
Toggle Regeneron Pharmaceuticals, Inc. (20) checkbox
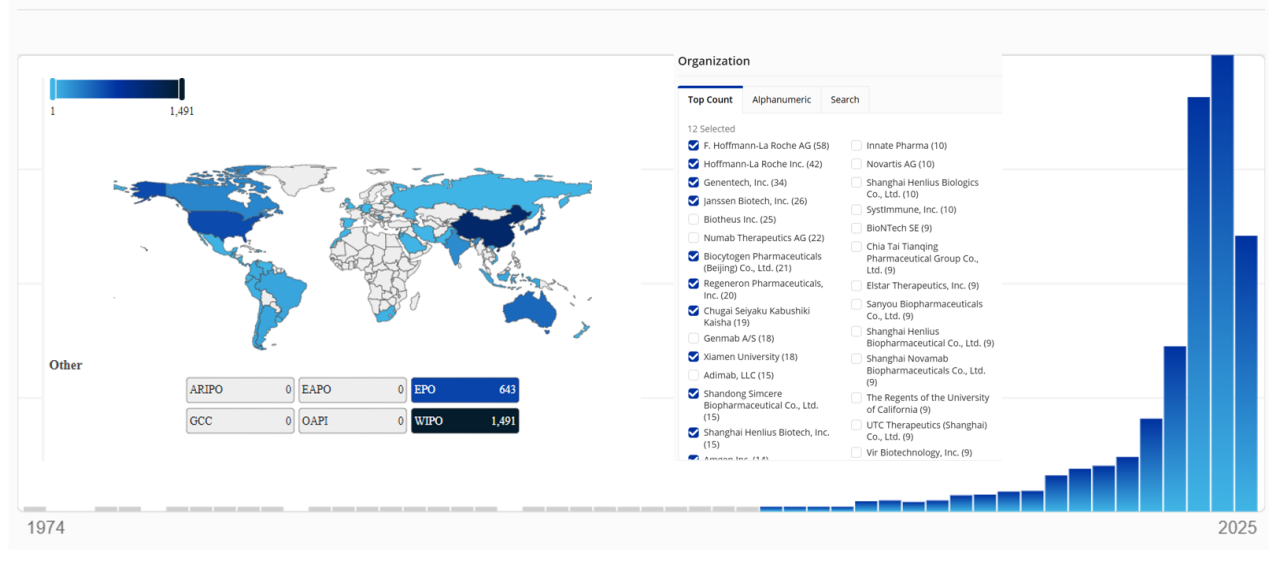pyautogui.click(x=694, y=284)
